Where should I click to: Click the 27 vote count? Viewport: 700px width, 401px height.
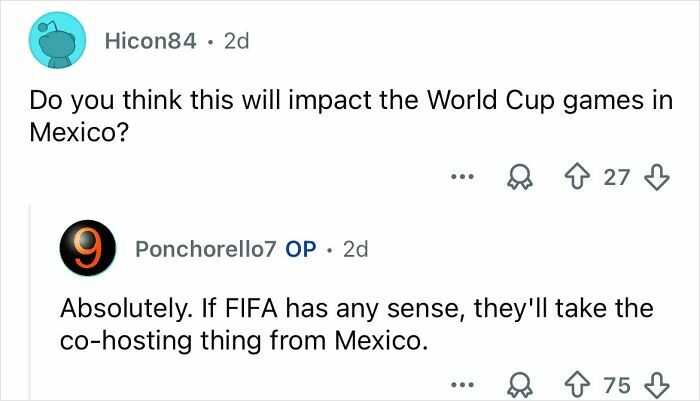[618, 178]
